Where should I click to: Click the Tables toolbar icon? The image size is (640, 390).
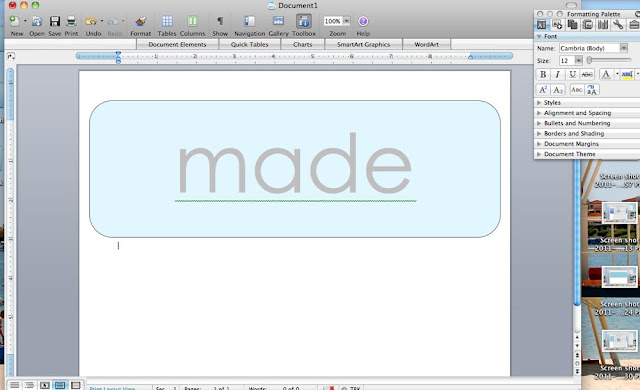coord(167,21)
